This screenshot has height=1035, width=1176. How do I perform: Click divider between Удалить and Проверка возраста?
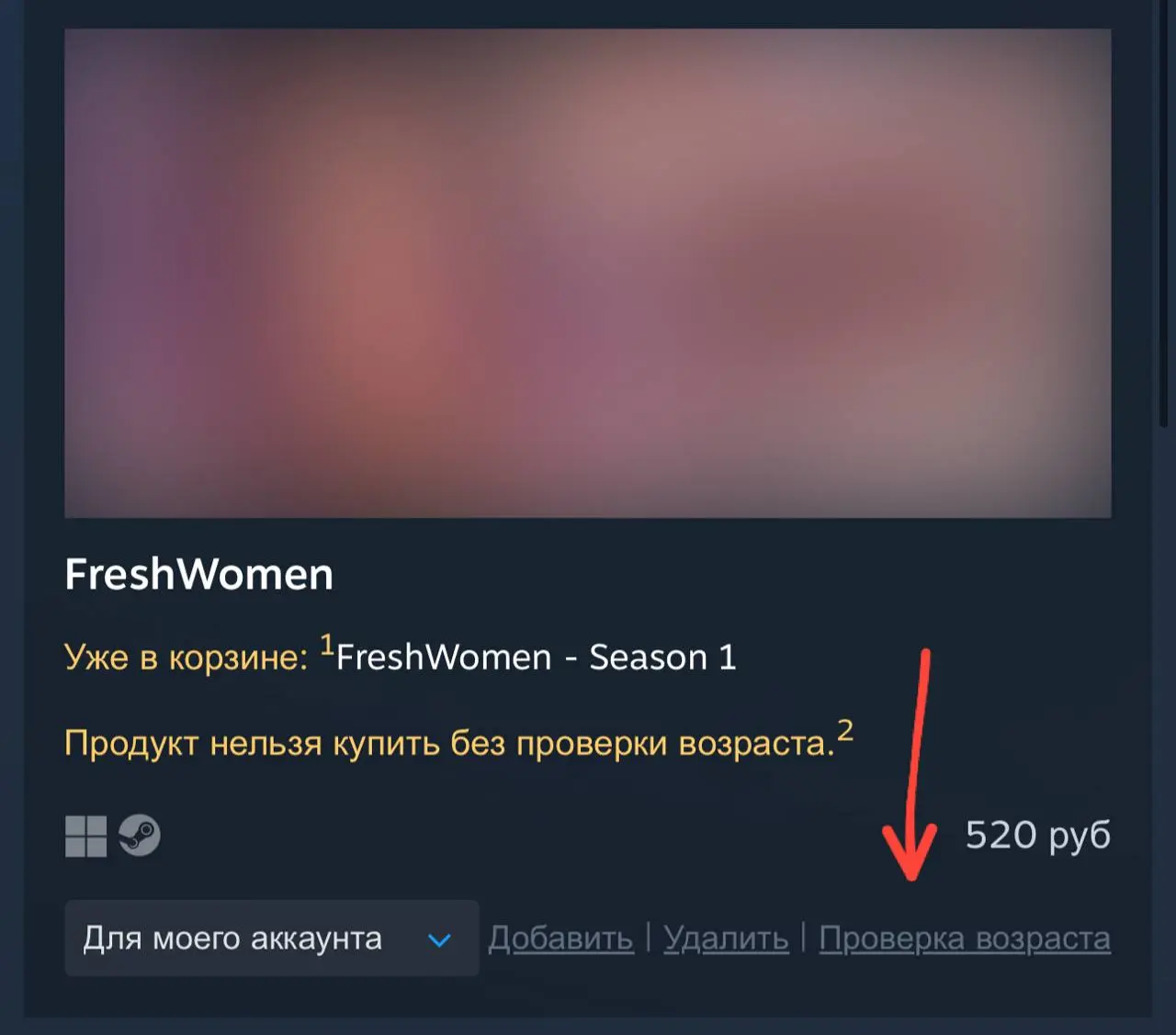point(804,937)
